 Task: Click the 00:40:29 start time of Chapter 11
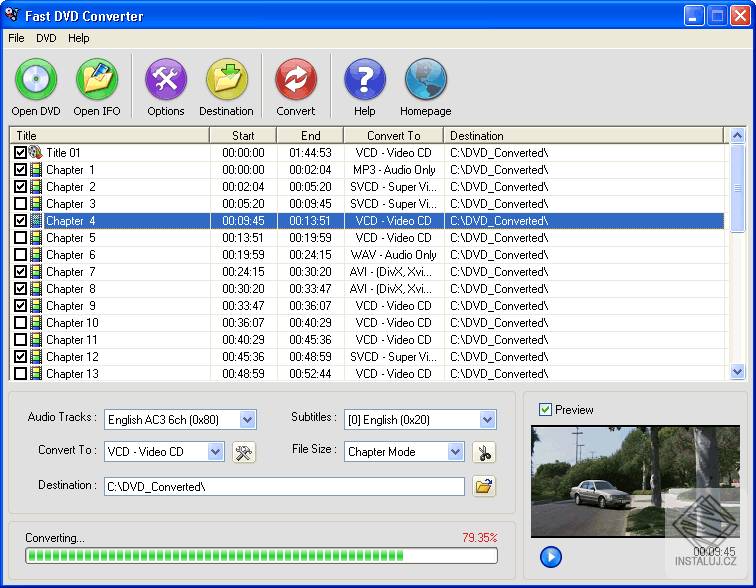243,340
